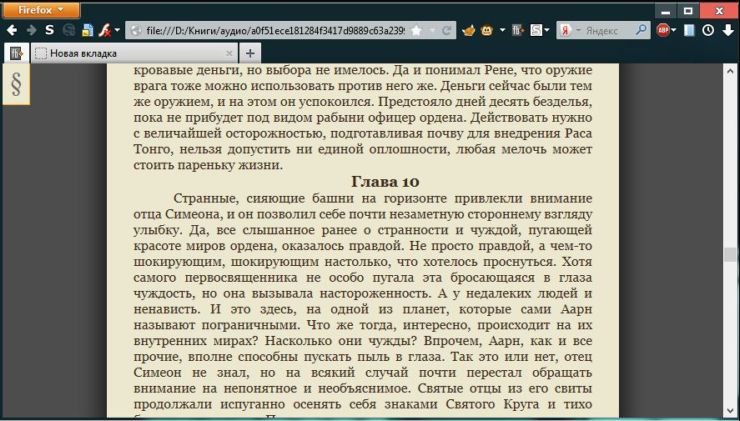Open a new tab with plus button
Screen dimensions: 740x421
tap(250, 53)
